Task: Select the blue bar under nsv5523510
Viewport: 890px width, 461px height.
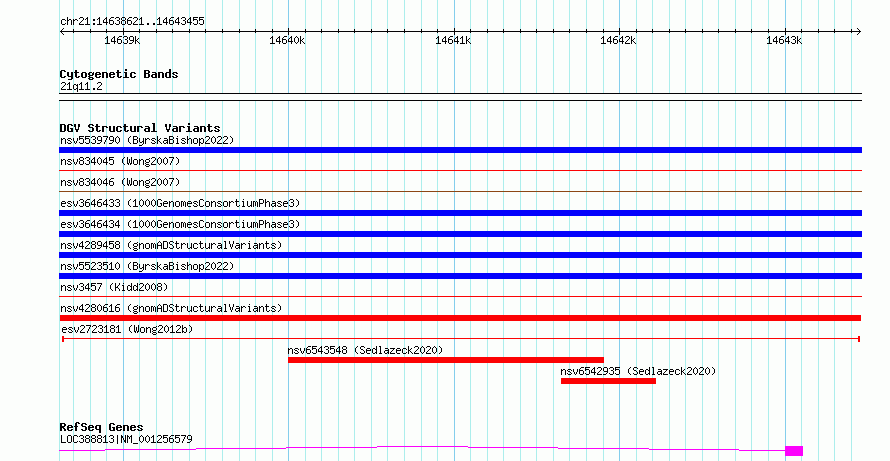Action: tap(460, 276)
